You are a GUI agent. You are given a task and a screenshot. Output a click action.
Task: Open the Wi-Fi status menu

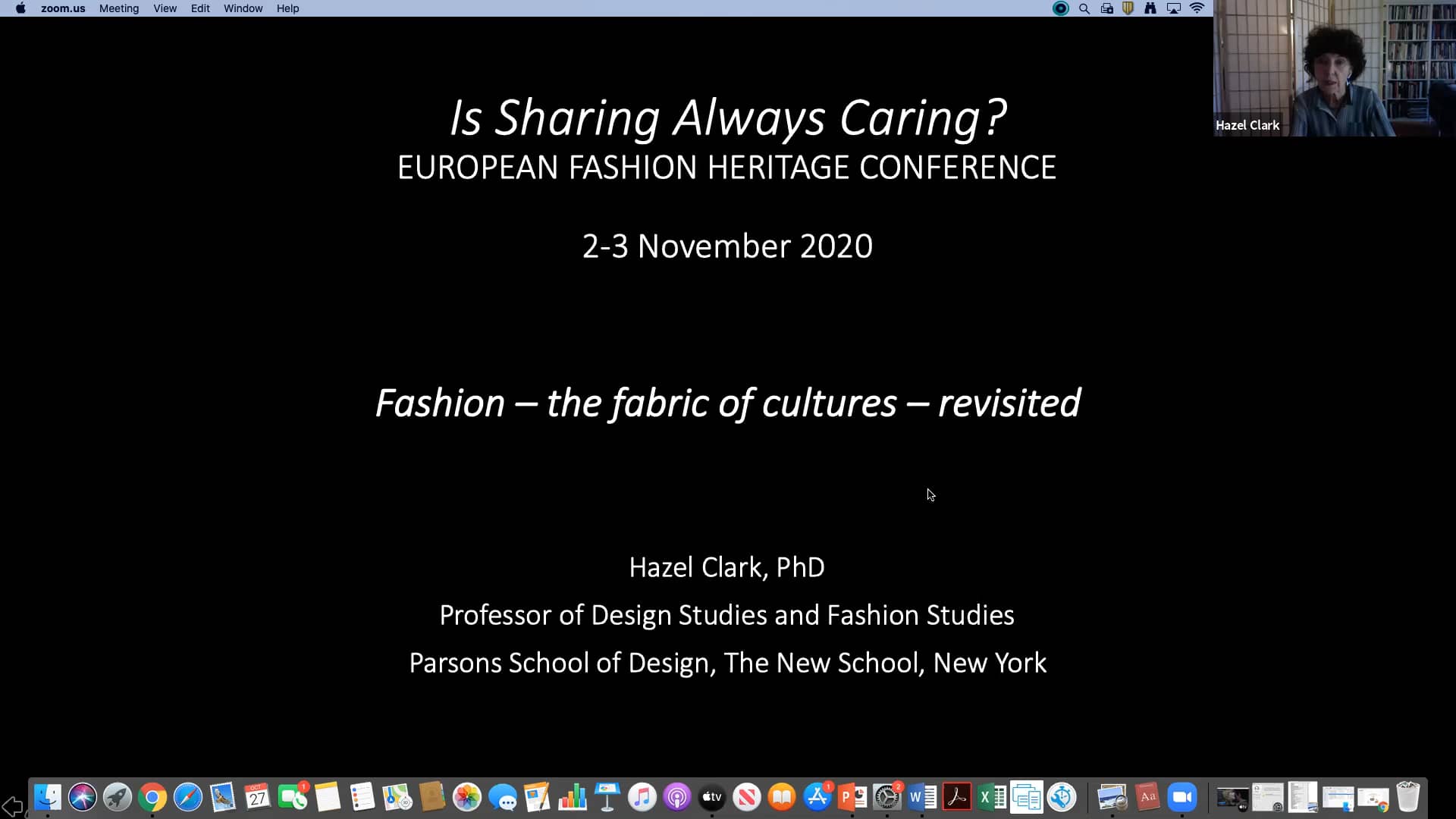point(1198,8)
